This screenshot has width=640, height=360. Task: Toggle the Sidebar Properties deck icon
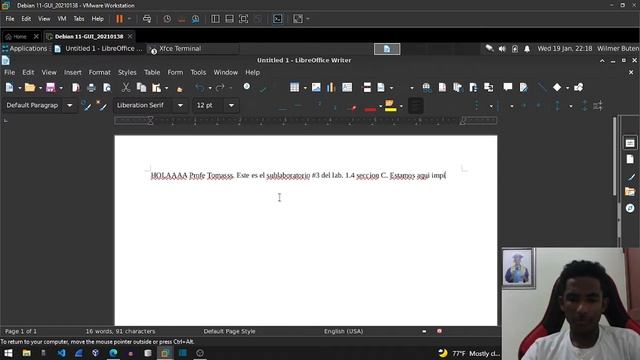630,143
